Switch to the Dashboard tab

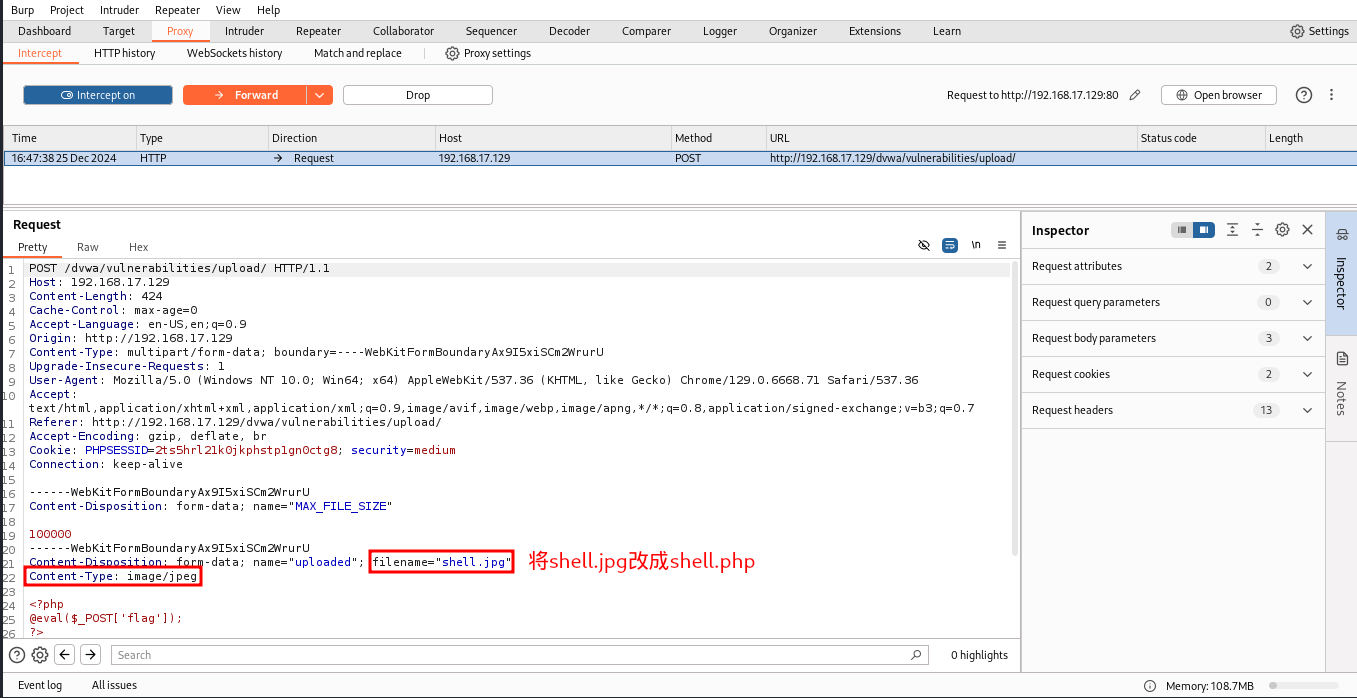(x=44, y=31)
